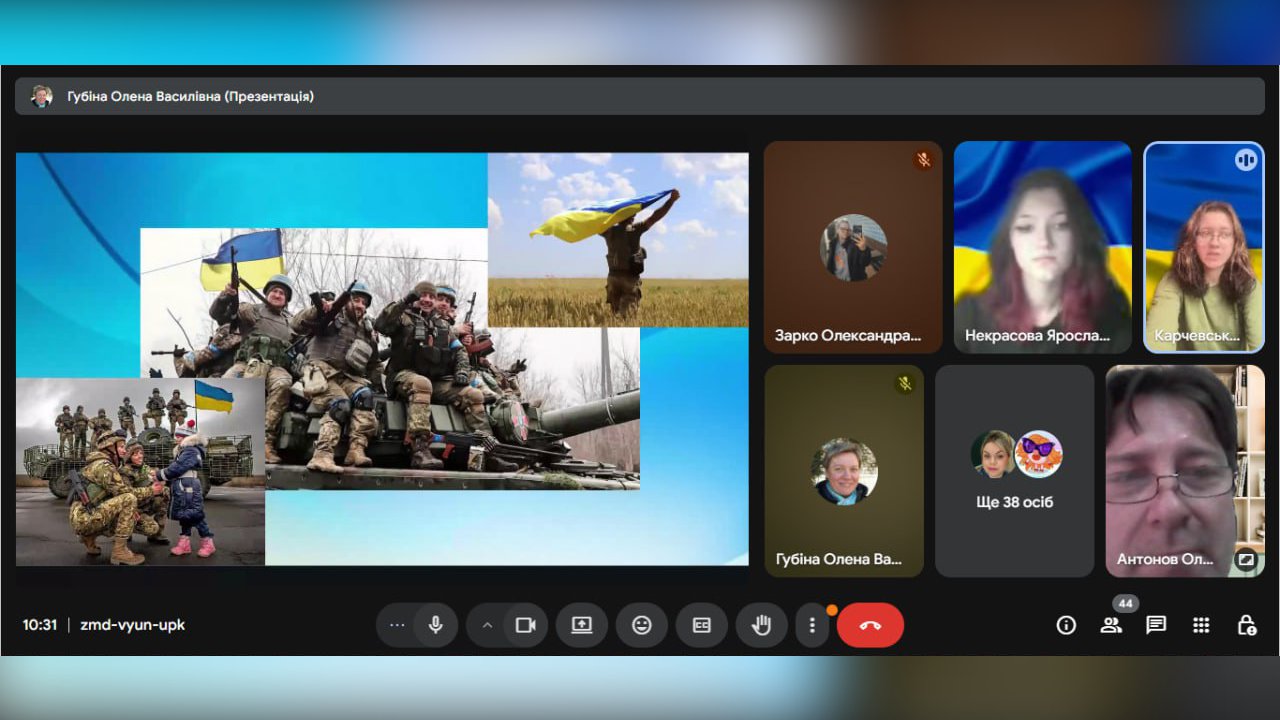Open host controls lock icon
1280x720 pixels.
[x=1246, y=625]
